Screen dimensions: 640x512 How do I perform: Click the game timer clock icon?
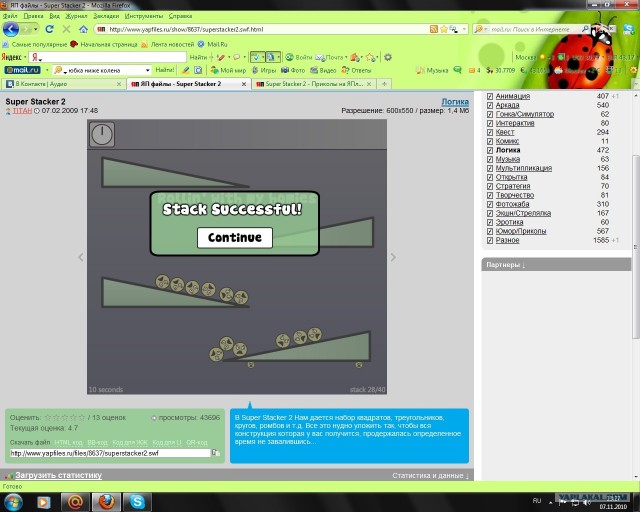click(x=102, y=134)
